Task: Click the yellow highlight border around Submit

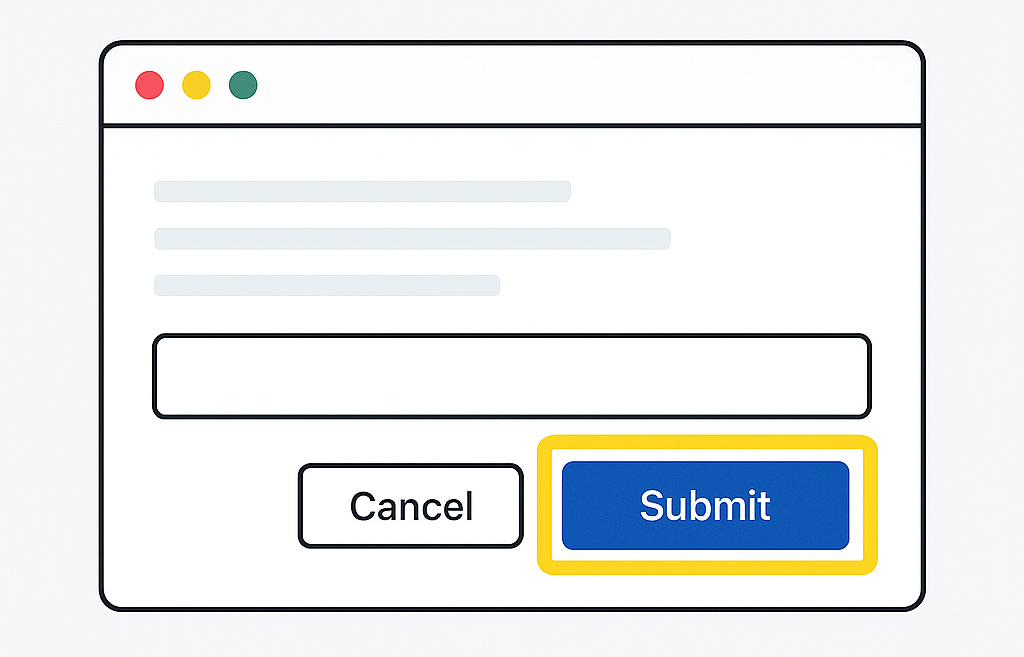Action: point(707,441)
